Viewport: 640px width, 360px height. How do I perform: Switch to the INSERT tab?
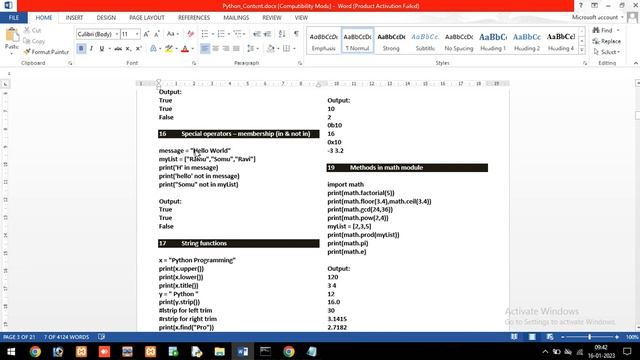point(74,18)
